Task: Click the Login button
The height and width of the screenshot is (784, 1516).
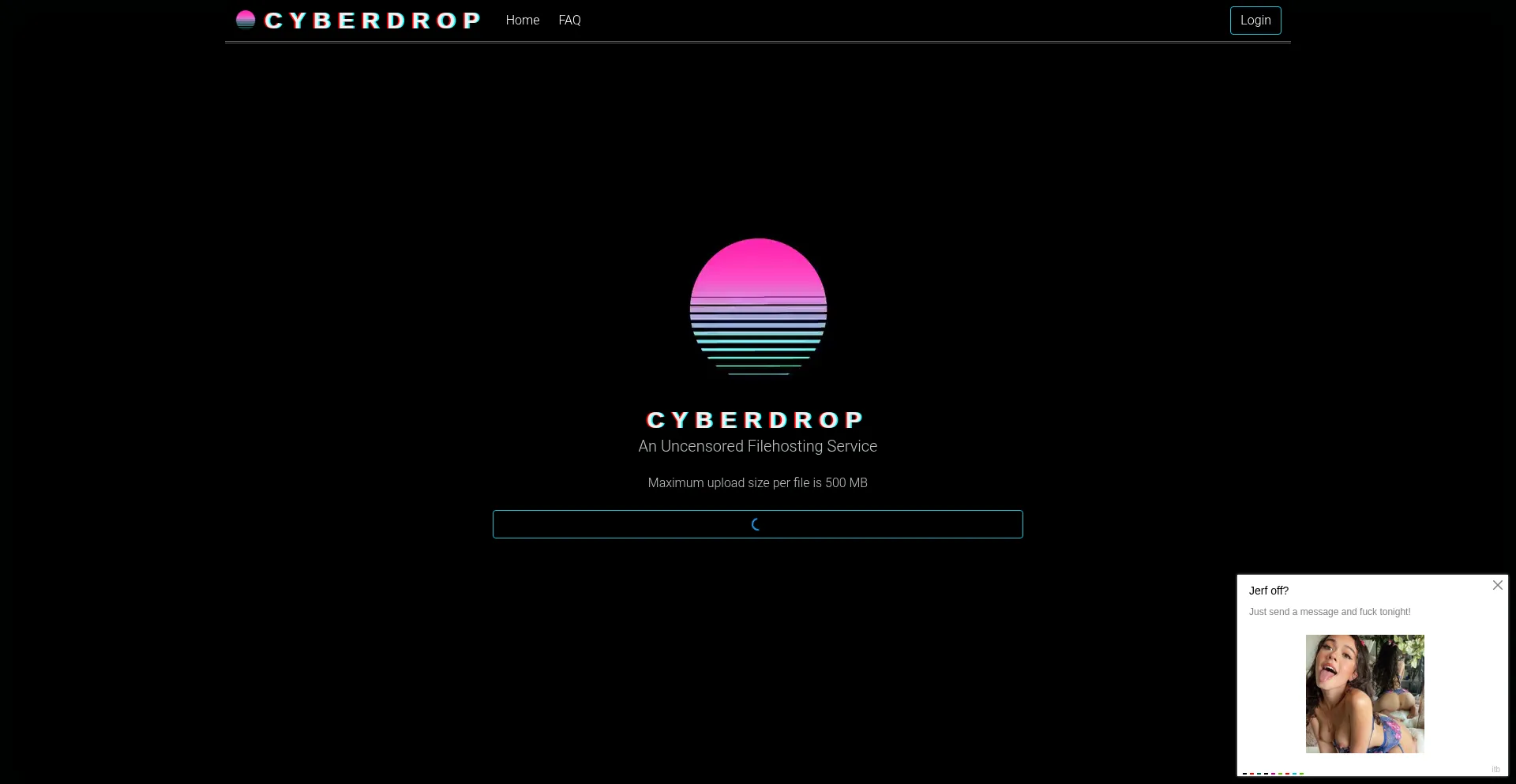Action: tap(1255, 21)
